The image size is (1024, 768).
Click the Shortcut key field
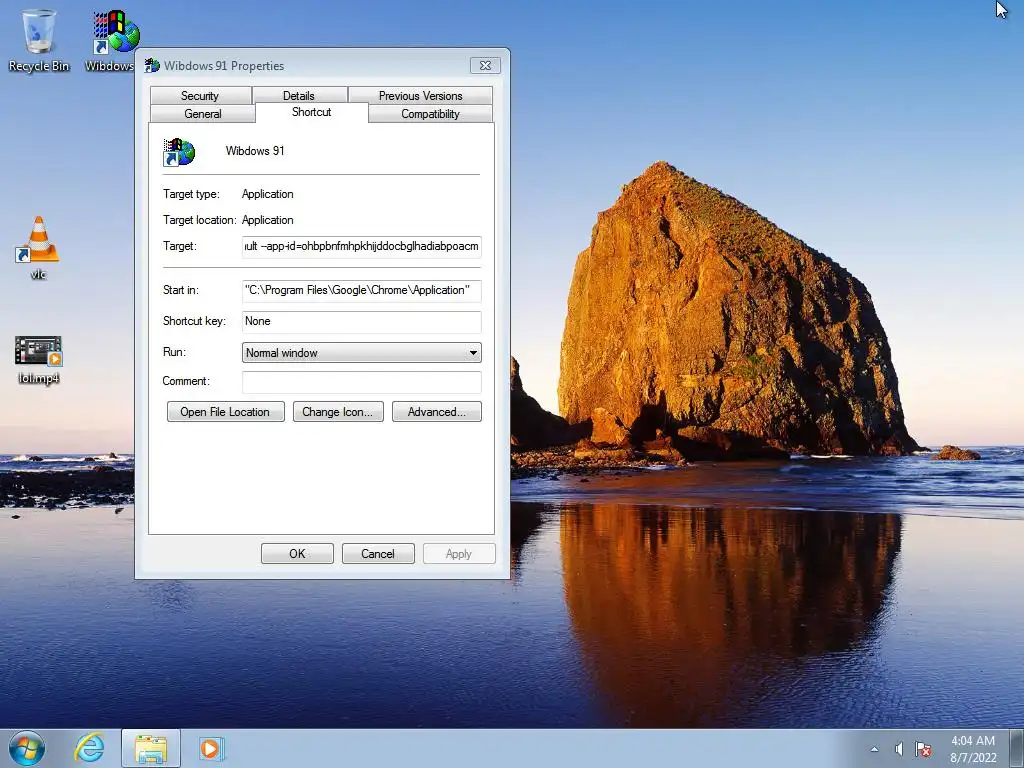362,321
